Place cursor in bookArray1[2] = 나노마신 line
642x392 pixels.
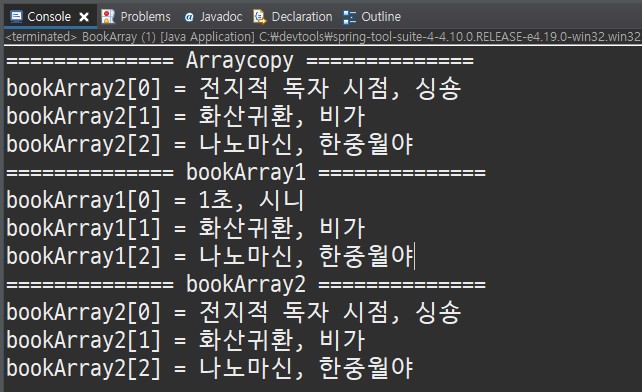210,256
